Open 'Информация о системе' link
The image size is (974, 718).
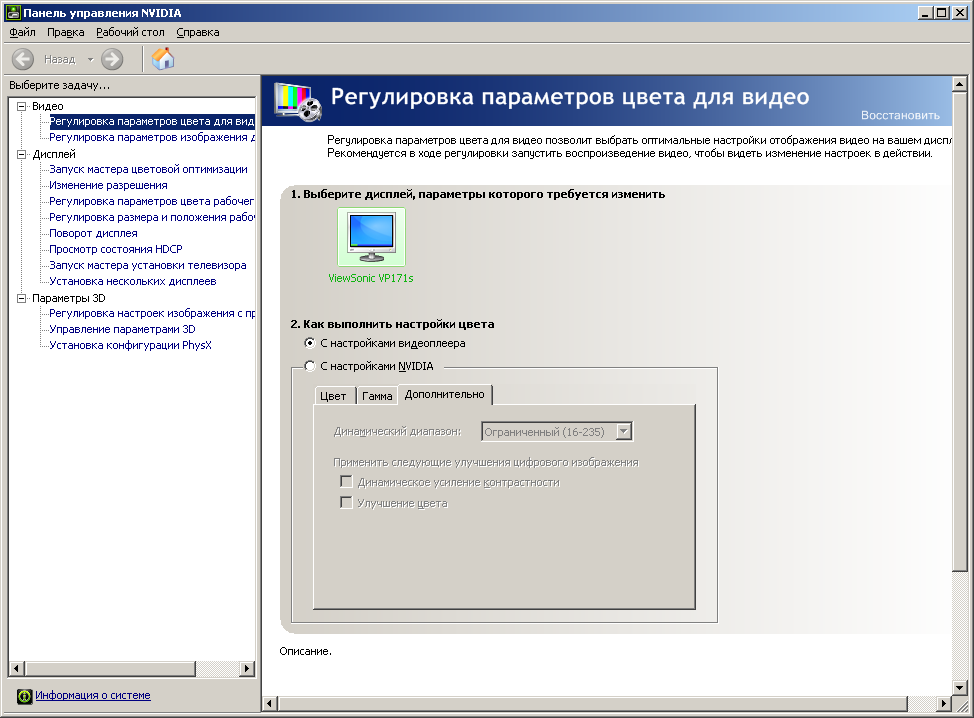[93, 695]
